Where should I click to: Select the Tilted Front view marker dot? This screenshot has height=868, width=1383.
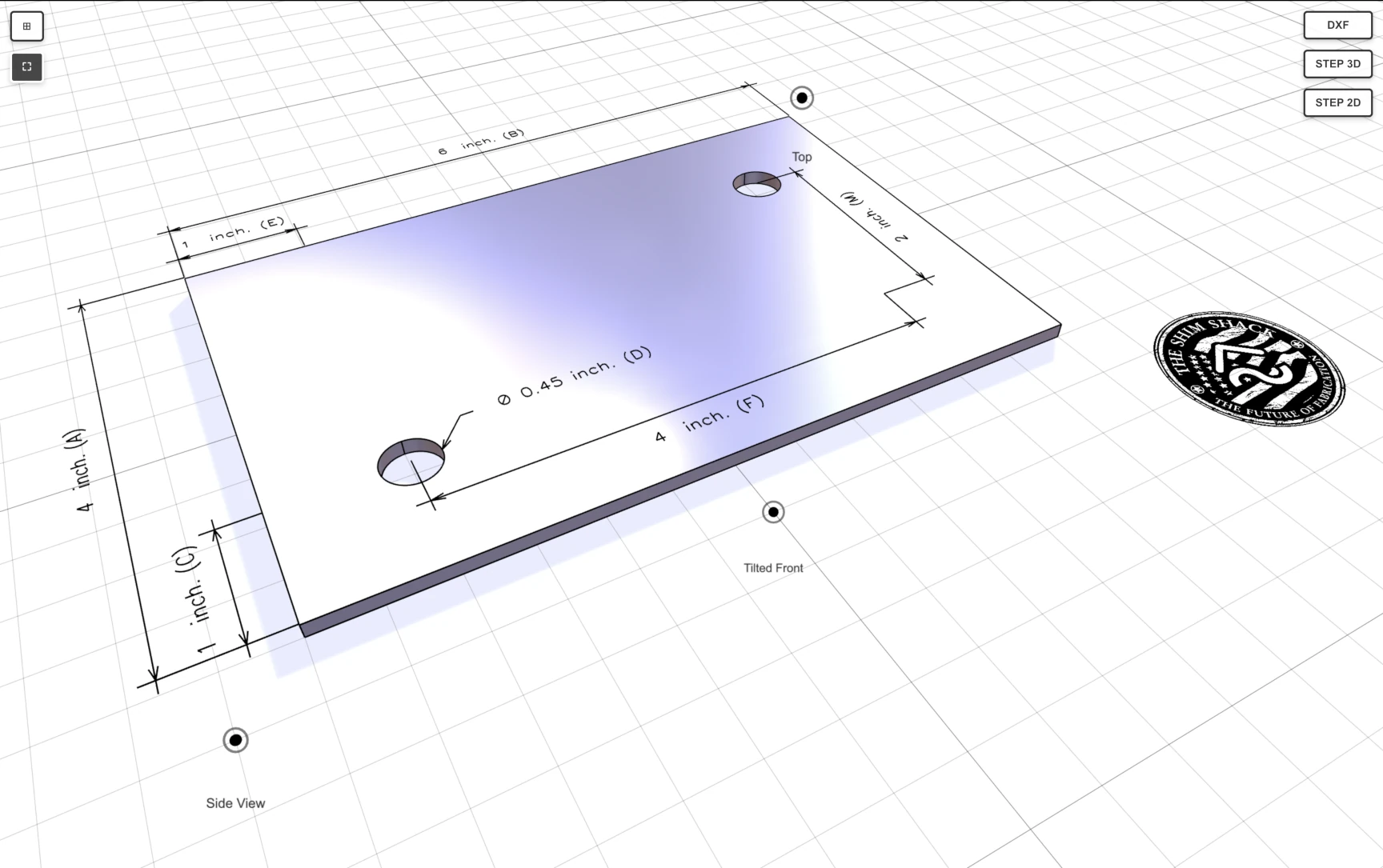tap(772, 512)
